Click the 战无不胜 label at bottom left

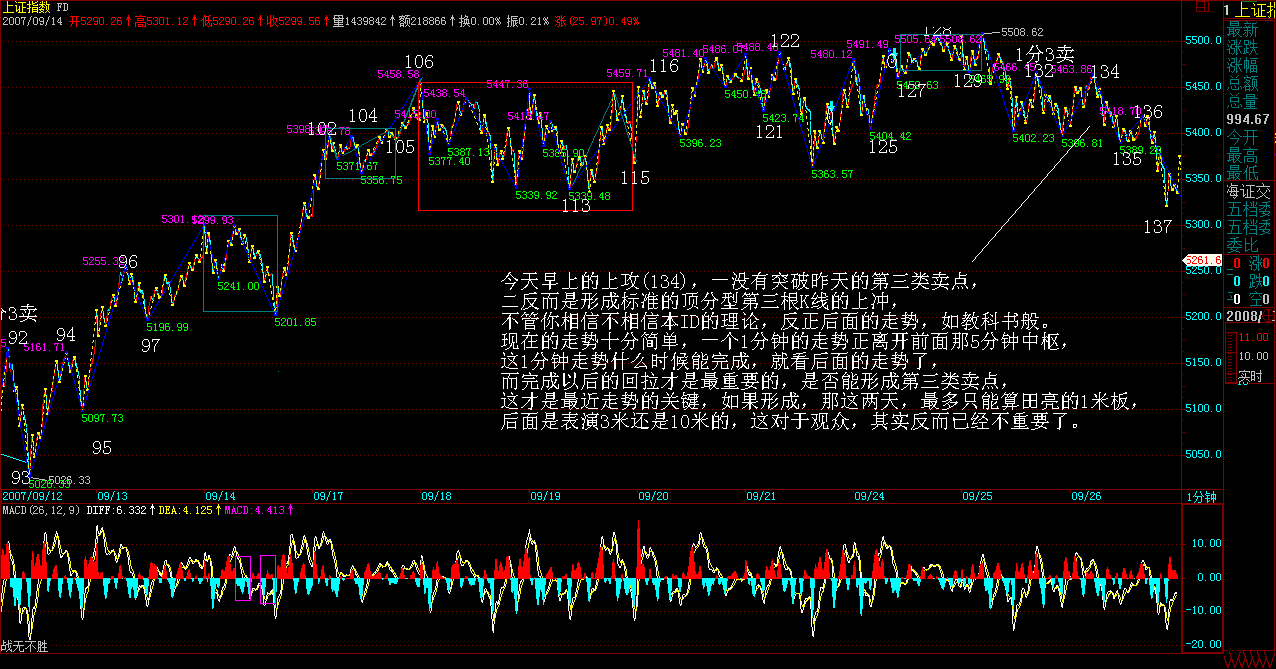(24, 647)
